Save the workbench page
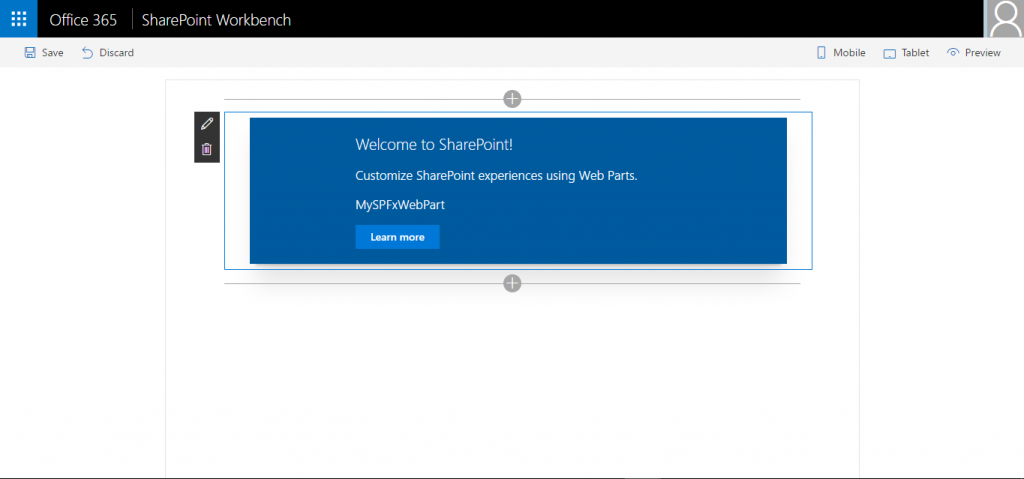 (44, 53)
